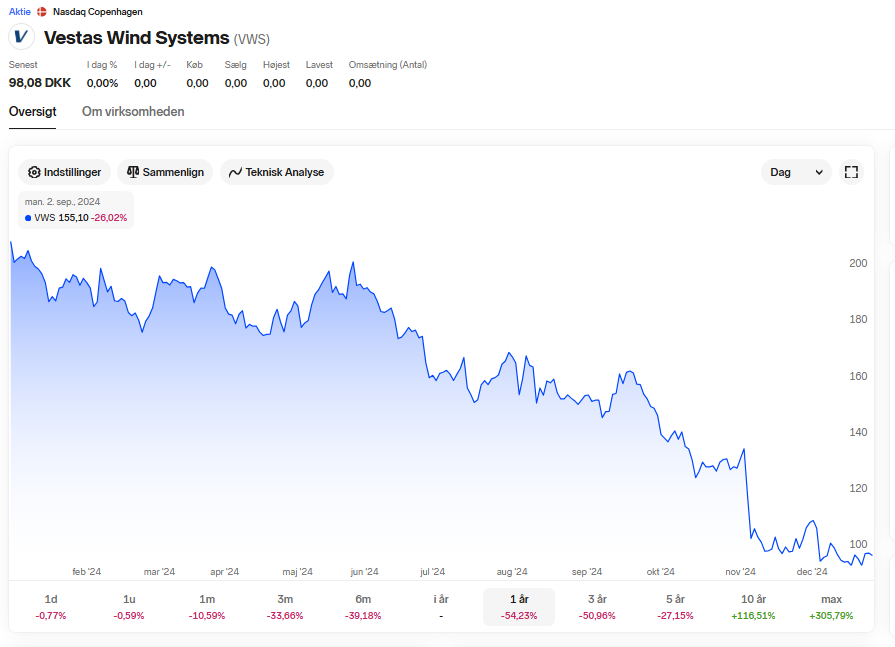
Task: Click the I dag % value 0,00%
Action: coord(103,83)
